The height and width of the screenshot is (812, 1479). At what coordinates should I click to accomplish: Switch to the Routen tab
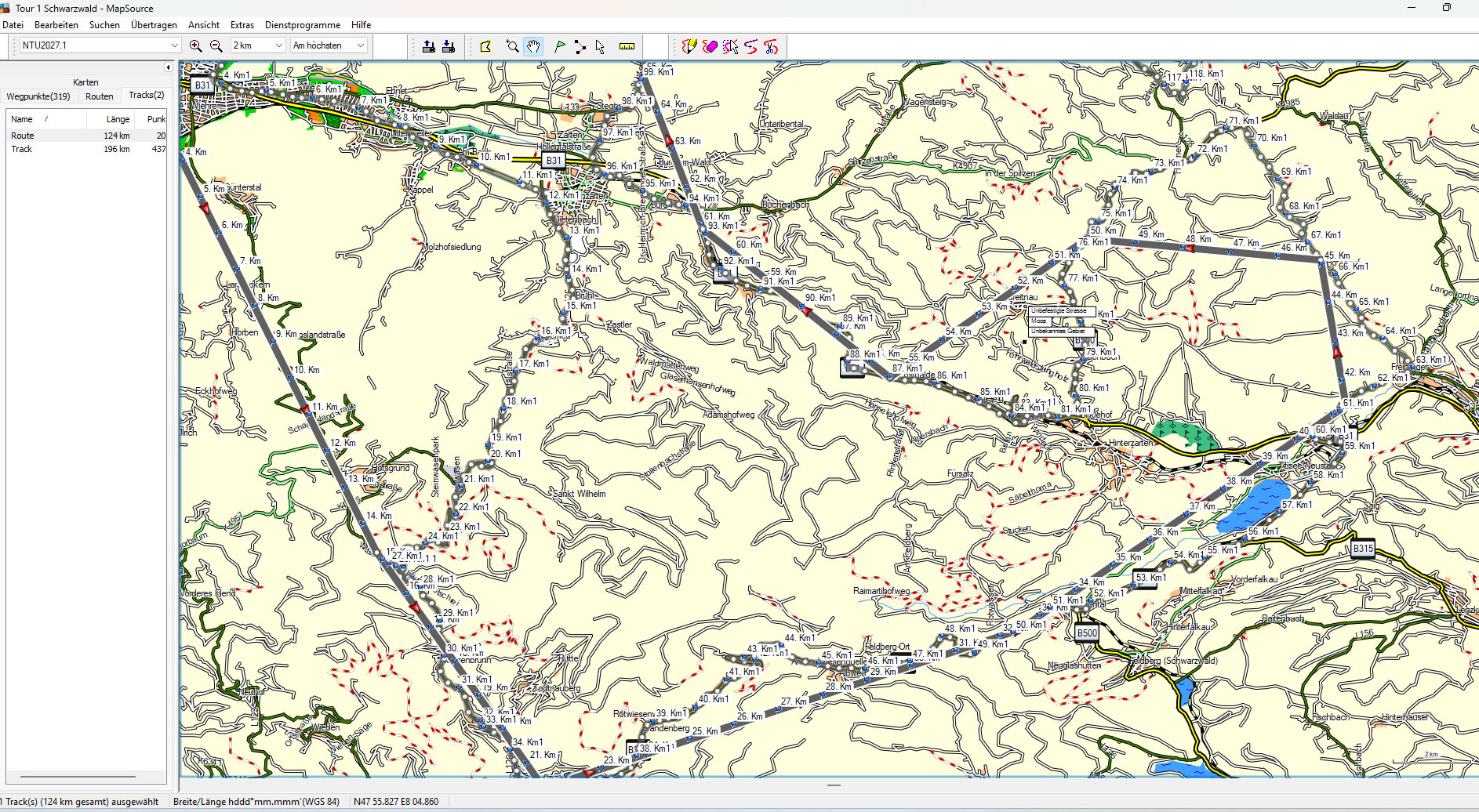pos(100,96)
